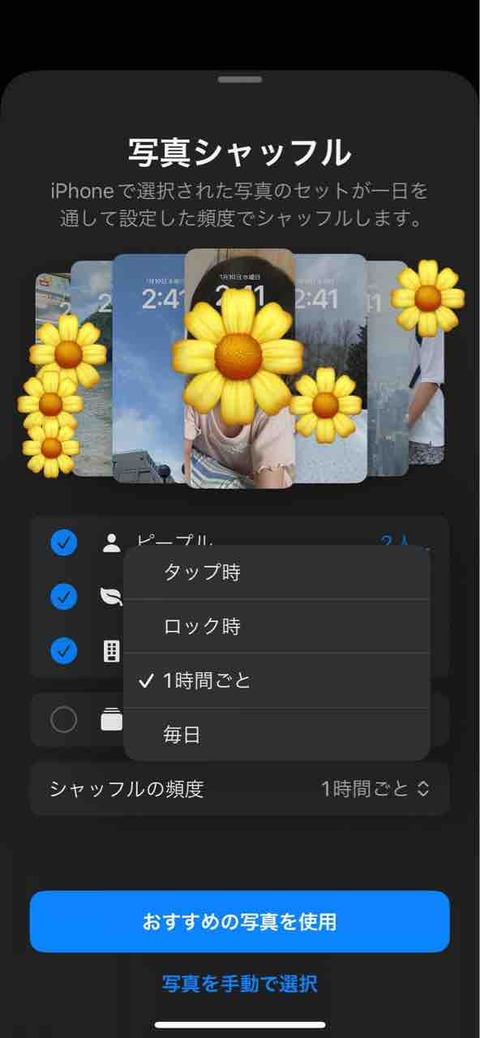Screen dimensions: 480x1038
Task: Select the checked 1時間ごと menu option
Action: (x=277, y=681)
